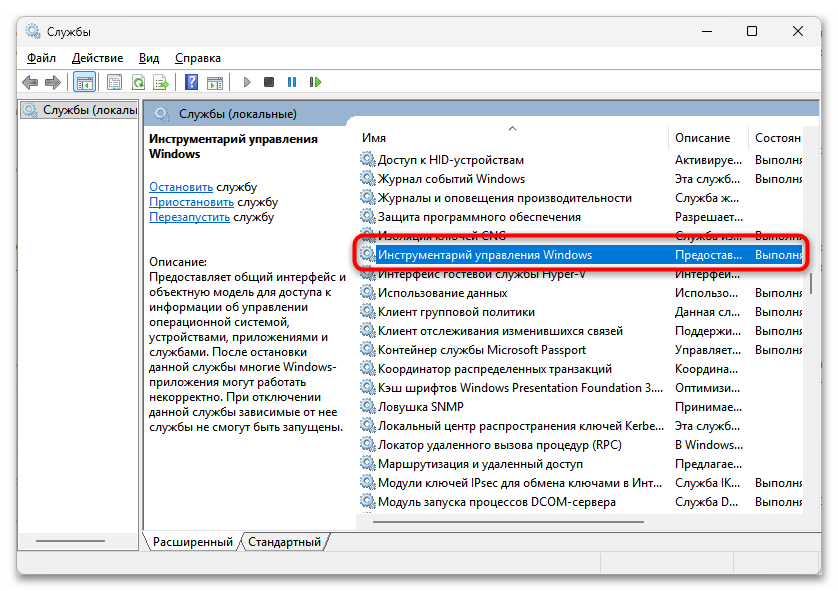
Task: Select Клиент отслеживания изменившихся связей service
Action: 580,331
